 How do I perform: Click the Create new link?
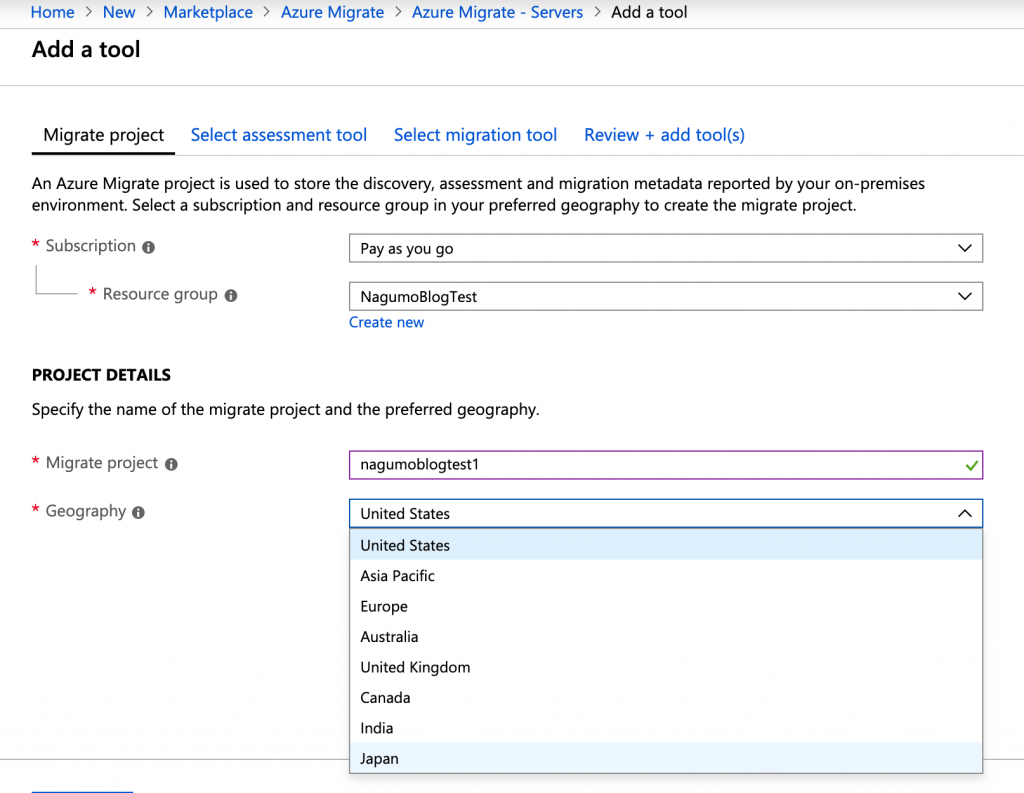point(387,322)
